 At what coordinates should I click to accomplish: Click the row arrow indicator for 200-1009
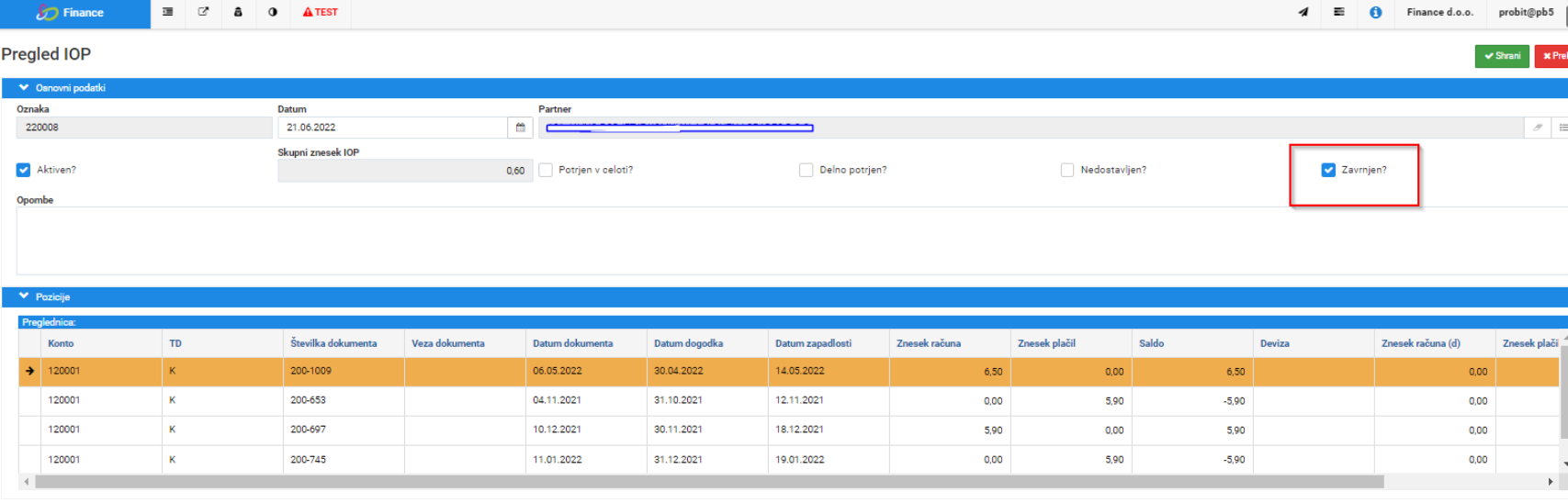tap(29, 371)
